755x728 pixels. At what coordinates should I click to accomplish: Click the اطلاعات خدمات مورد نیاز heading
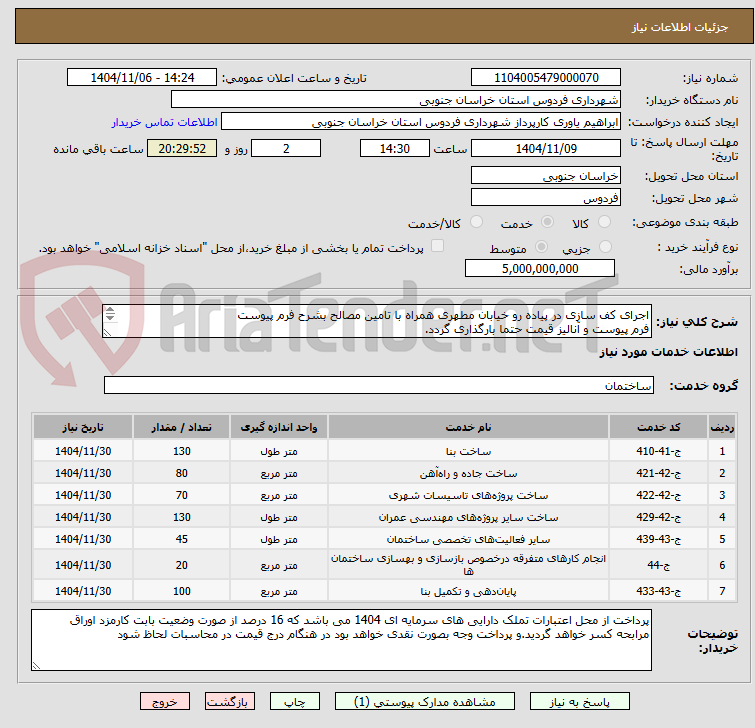click(668, 352)
